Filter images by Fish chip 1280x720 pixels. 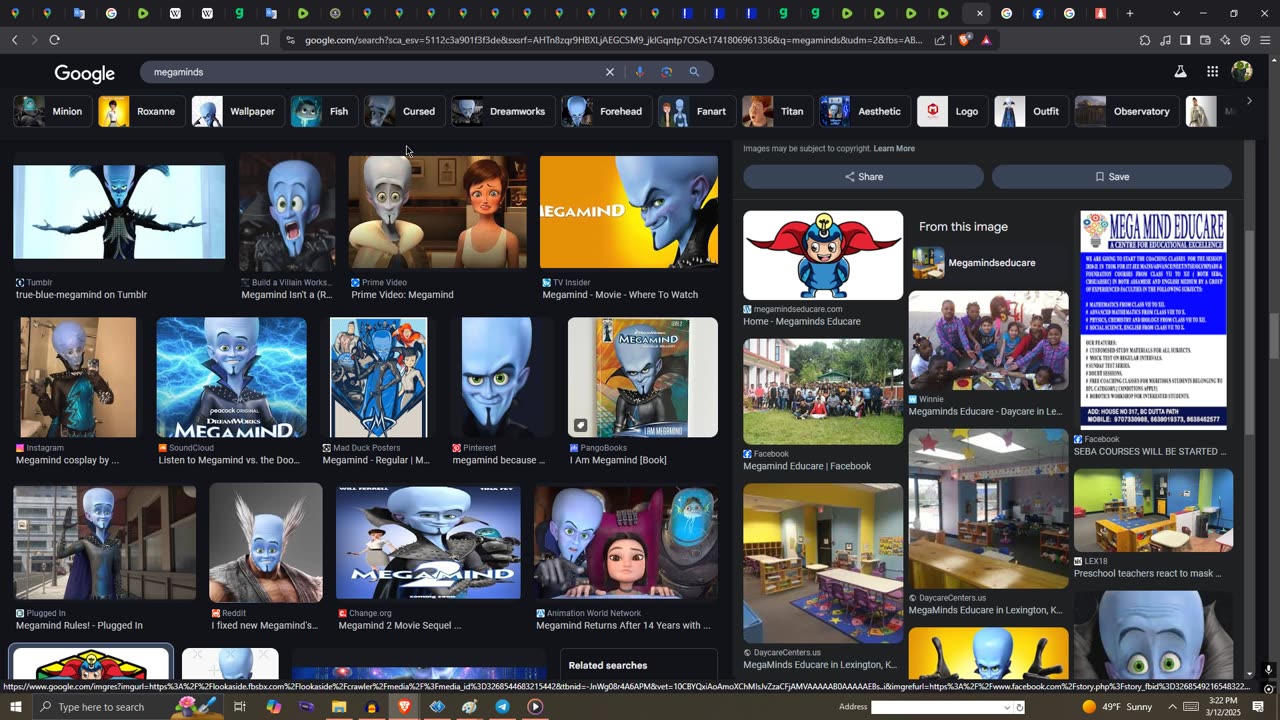(x=322, y=111)
